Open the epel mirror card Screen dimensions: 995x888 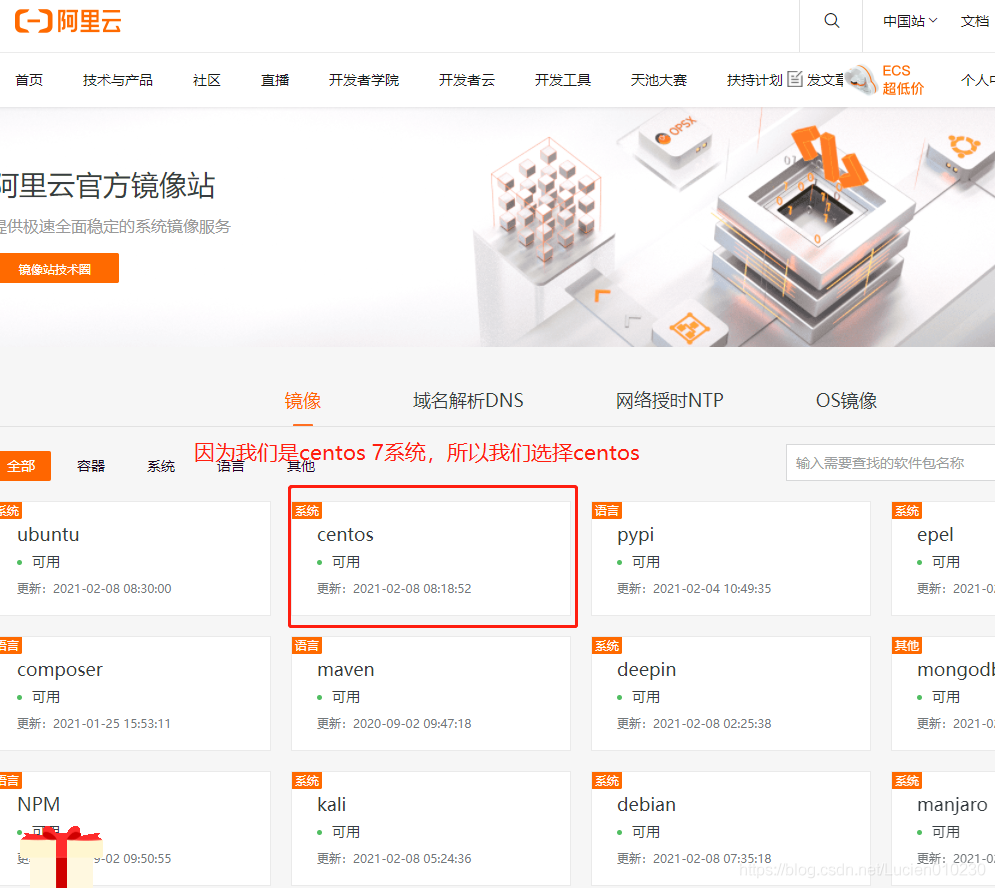(x=943, y=559)
